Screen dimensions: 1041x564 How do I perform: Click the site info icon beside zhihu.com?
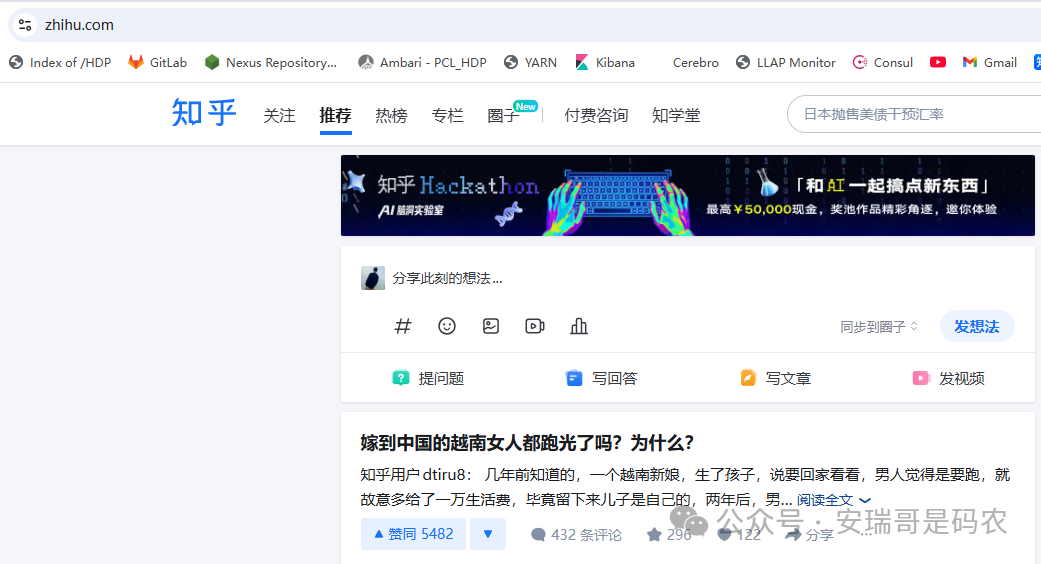pos(25,25)
